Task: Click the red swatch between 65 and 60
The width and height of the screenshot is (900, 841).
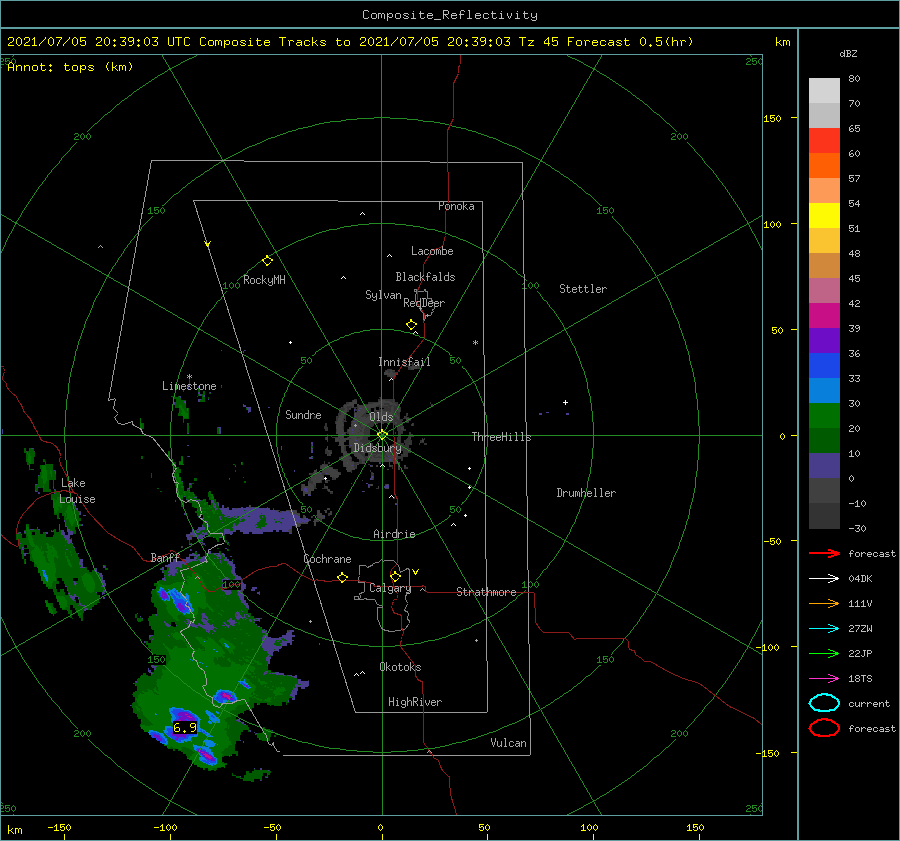Action: 824,140
